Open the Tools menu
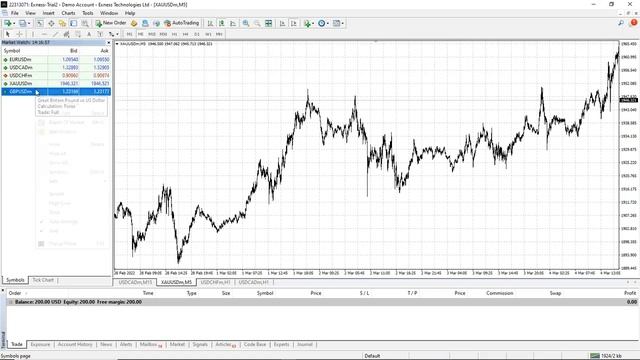Screen dimensions: 640x360 click(88, 13)
